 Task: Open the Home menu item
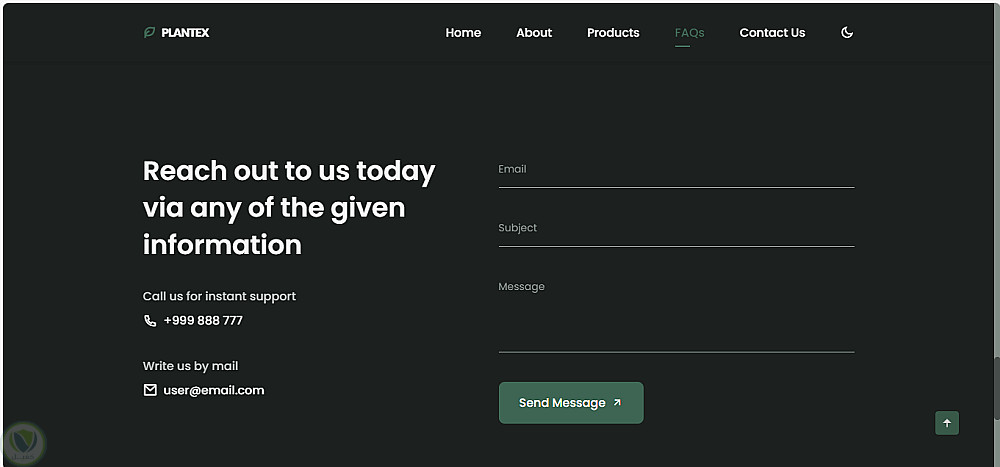pyautogui.click(x=463, y=33)
